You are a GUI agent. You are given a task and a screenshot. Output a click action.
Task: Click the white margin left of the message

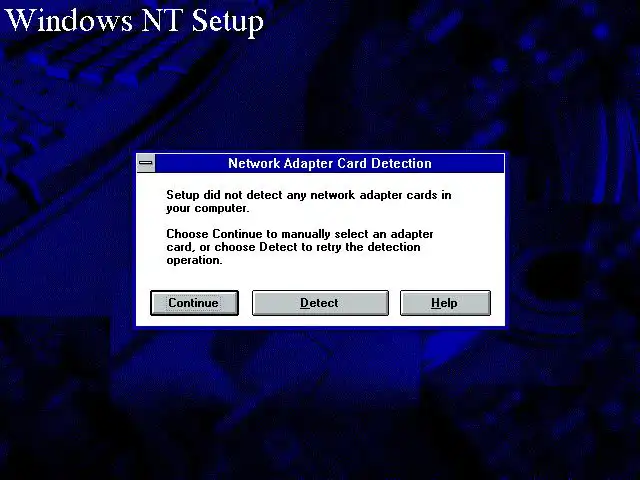coord(151,227)
